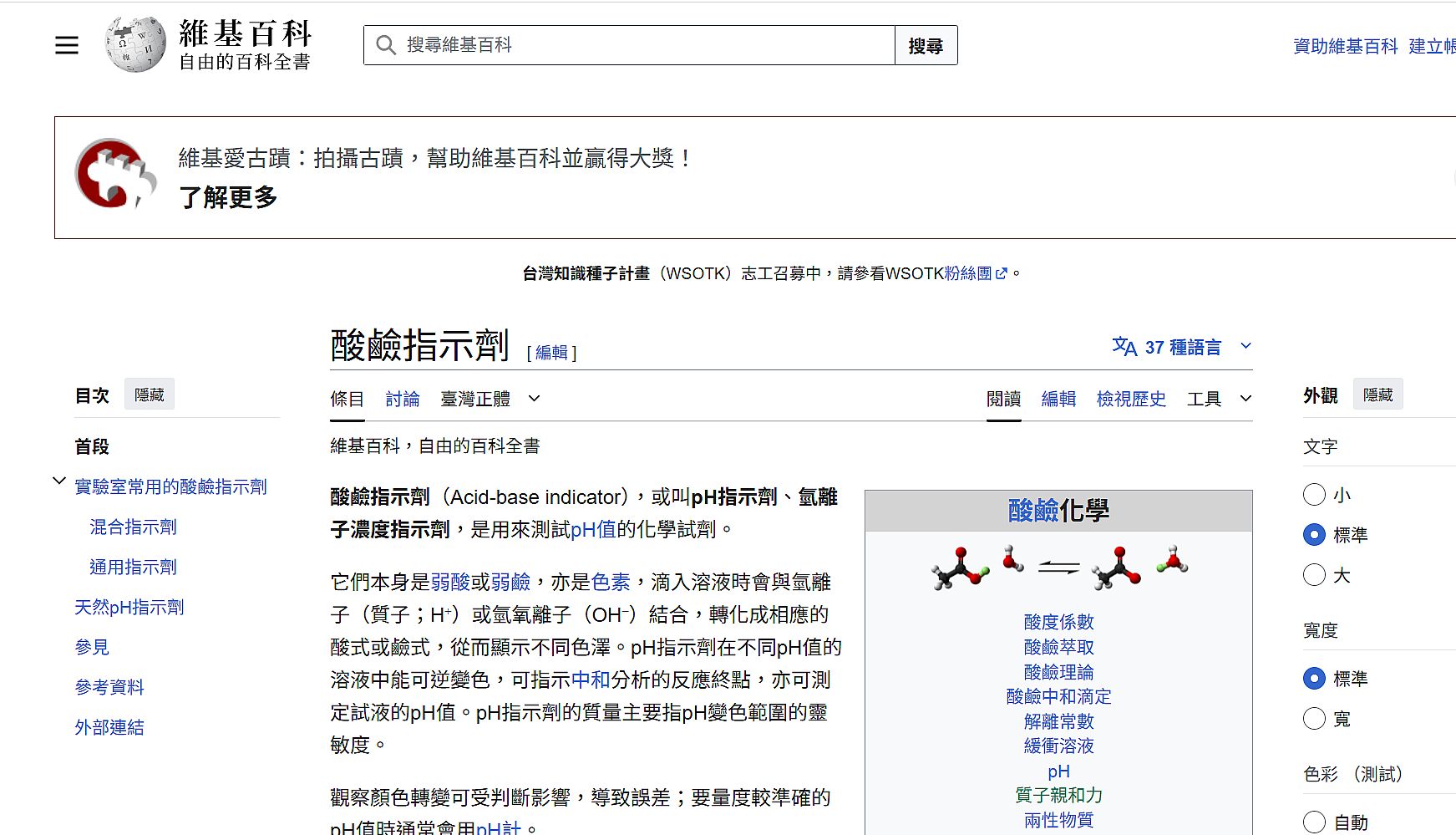Click the acid-base molecule reaction image
The width and height of the screenshot is (1456, 835).
click(1058, 568)
